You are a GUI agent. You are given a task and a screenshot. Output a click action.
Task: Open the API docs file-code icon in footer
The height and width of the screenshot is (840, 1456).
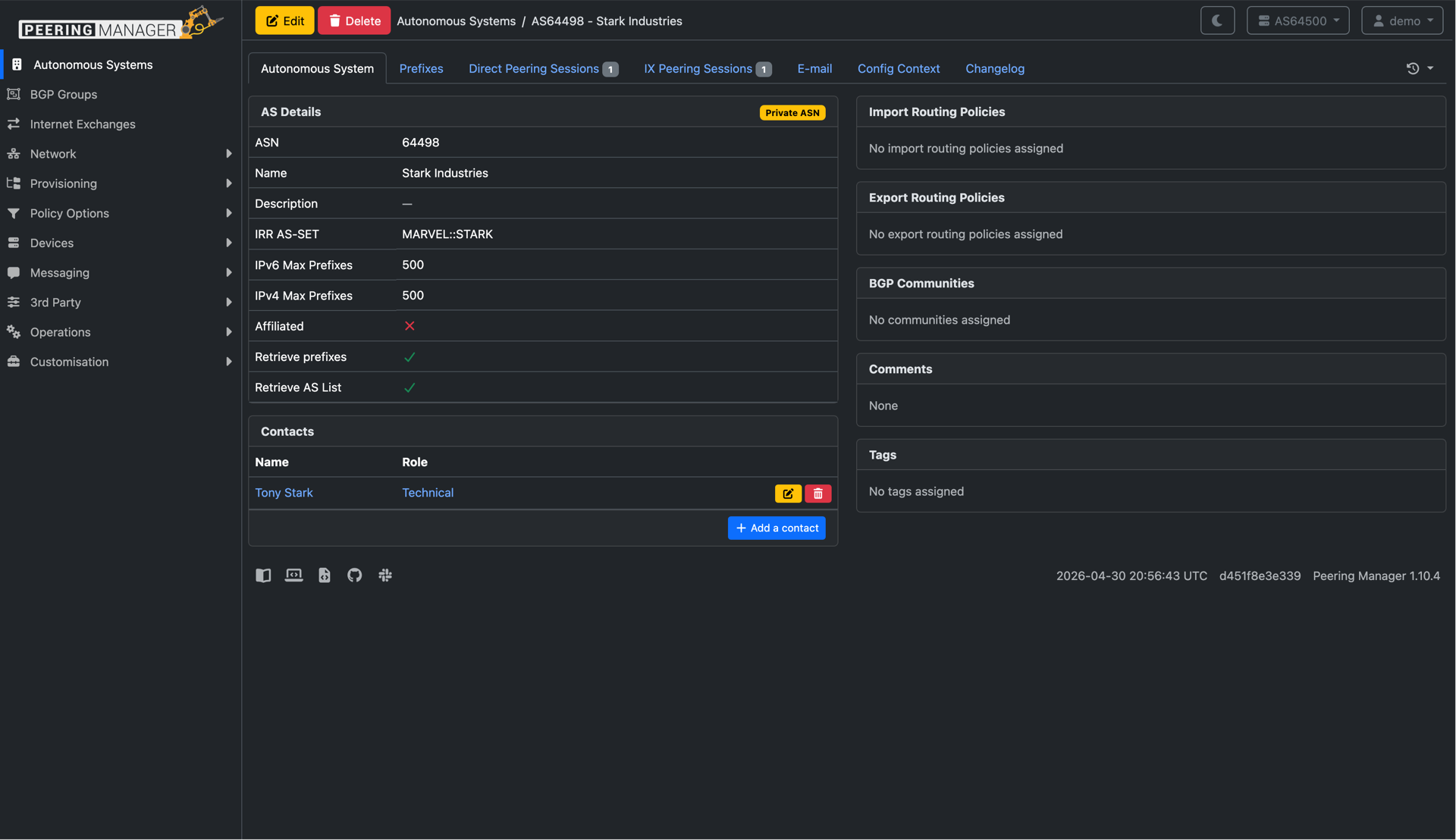325,575
